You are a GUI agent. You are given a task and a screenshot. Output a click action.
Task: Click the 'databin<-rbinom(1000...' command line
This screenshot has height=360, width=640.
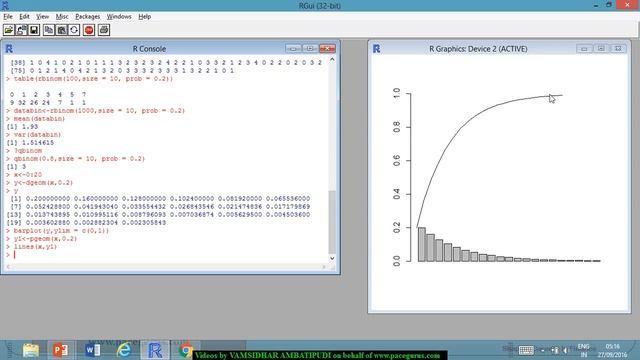99,111
